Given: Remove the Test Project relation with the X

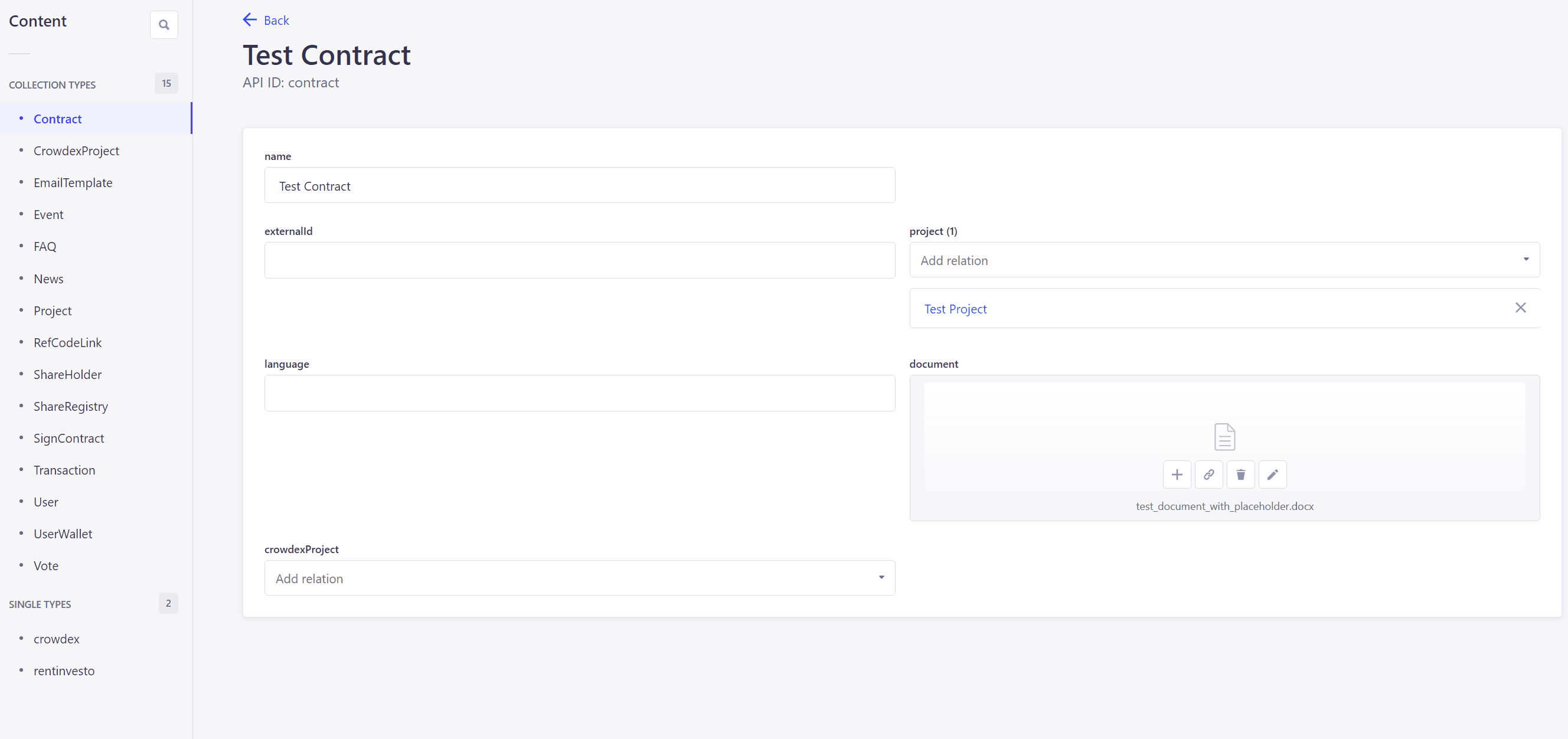Looking at the screenshot, I should 1521,308.
